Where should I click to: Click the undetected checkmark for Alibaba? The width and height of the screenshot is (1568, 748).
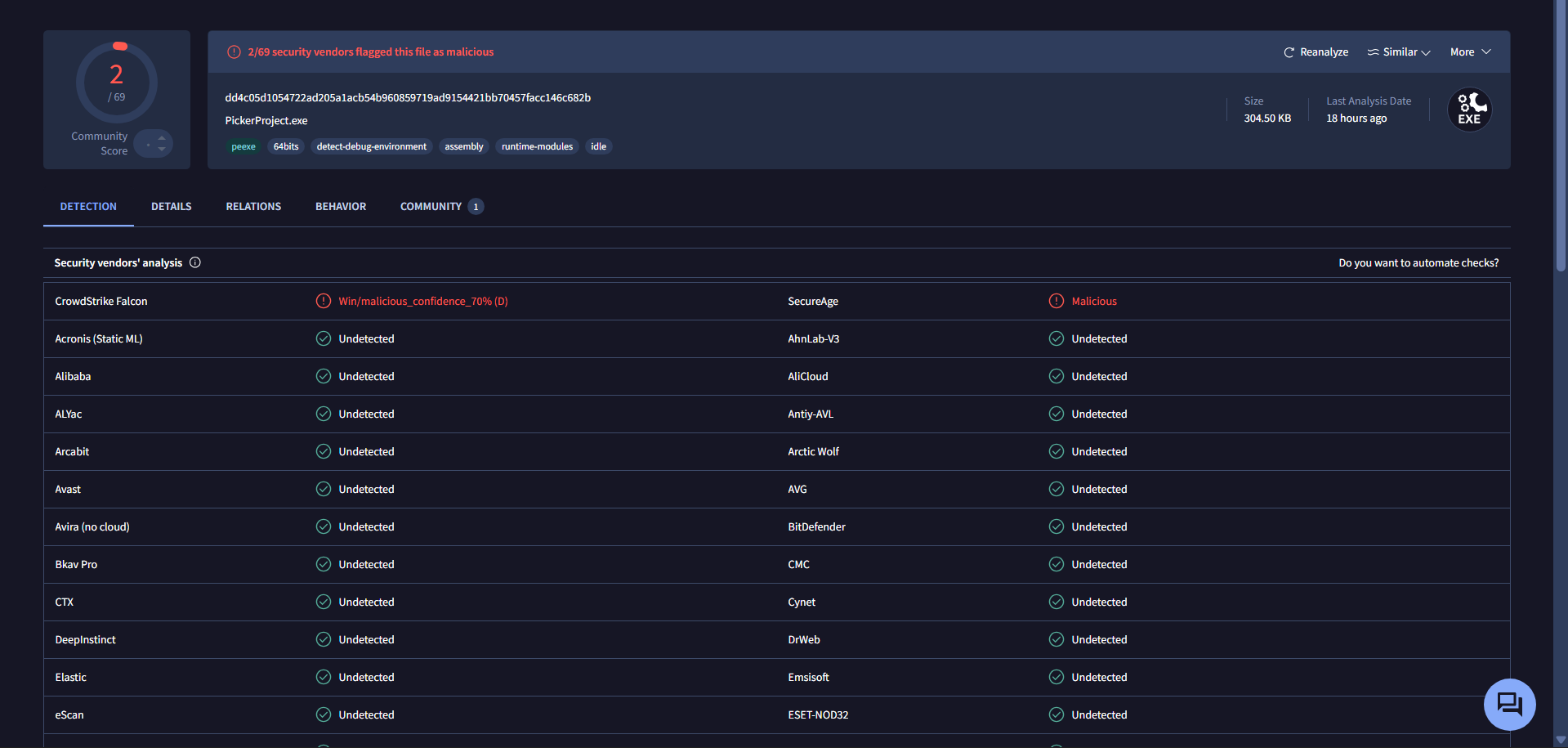pos(324,376)
